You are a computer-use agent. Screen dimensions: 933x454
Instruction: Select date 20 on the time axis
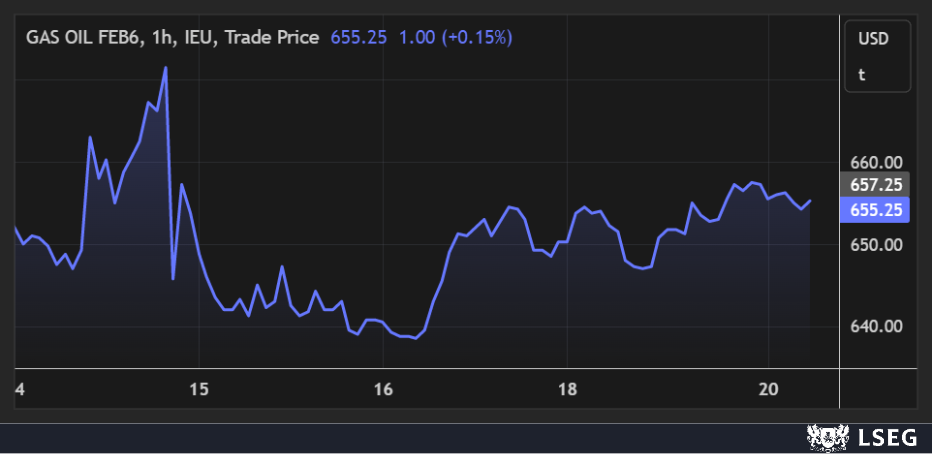tap(768, 388)
